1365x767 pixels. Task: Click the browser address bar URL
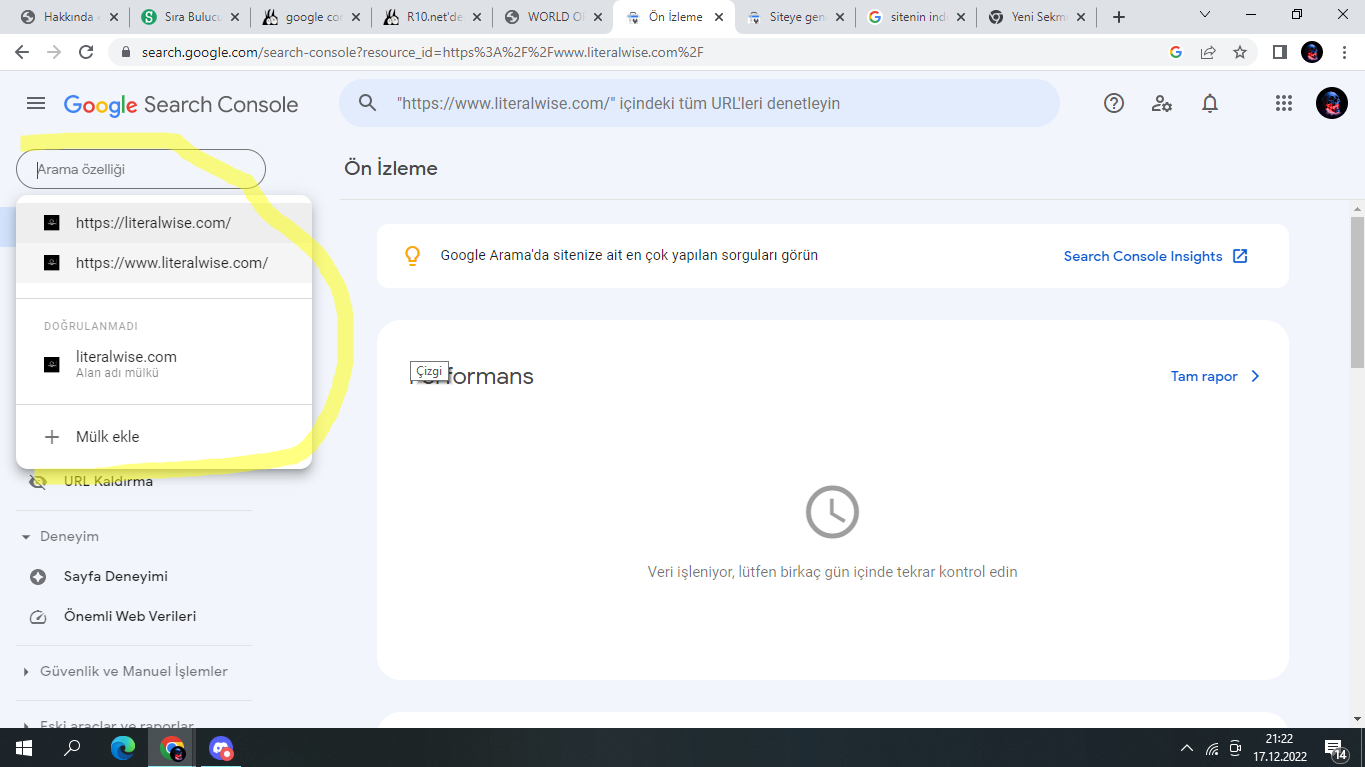pos(423,52)
